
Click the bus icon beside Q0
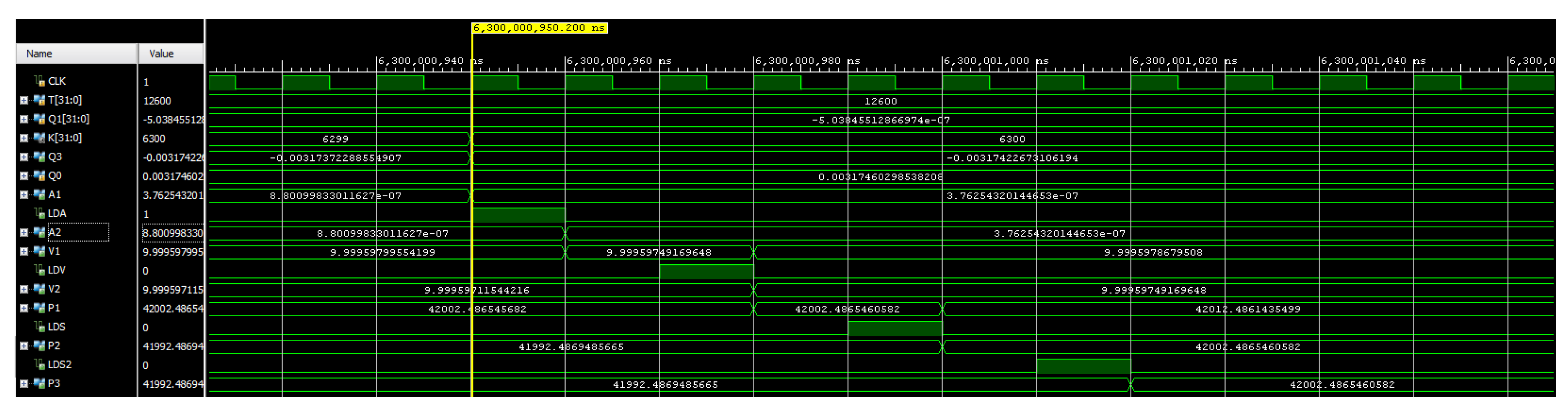[x=39, y=176]
